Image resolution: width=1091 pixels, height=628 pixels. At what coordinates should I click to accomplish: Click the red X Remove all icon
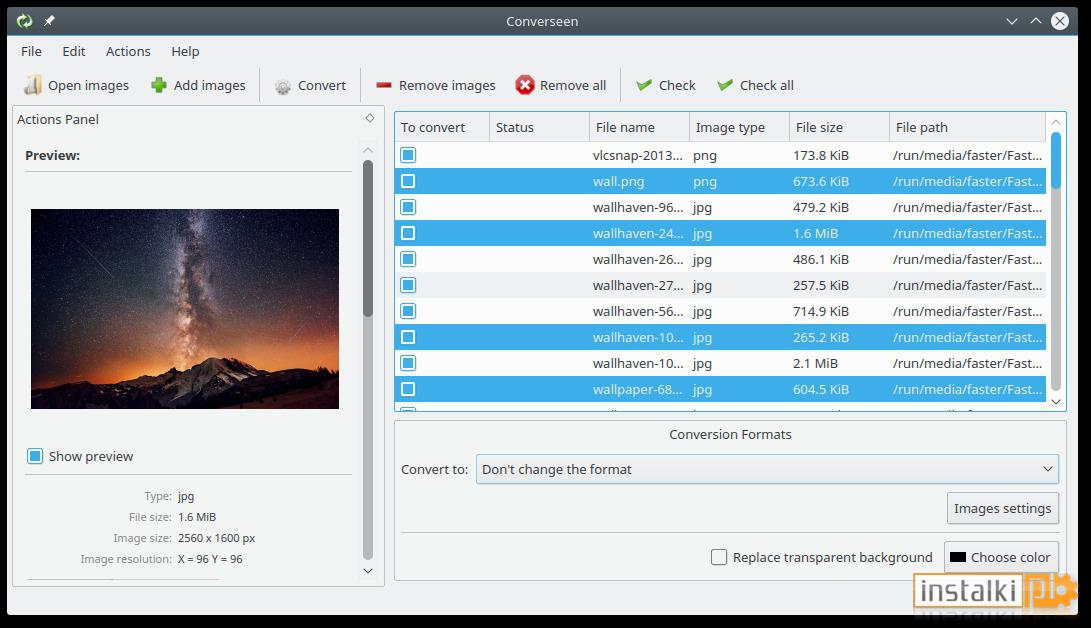(x=525, y=85)
